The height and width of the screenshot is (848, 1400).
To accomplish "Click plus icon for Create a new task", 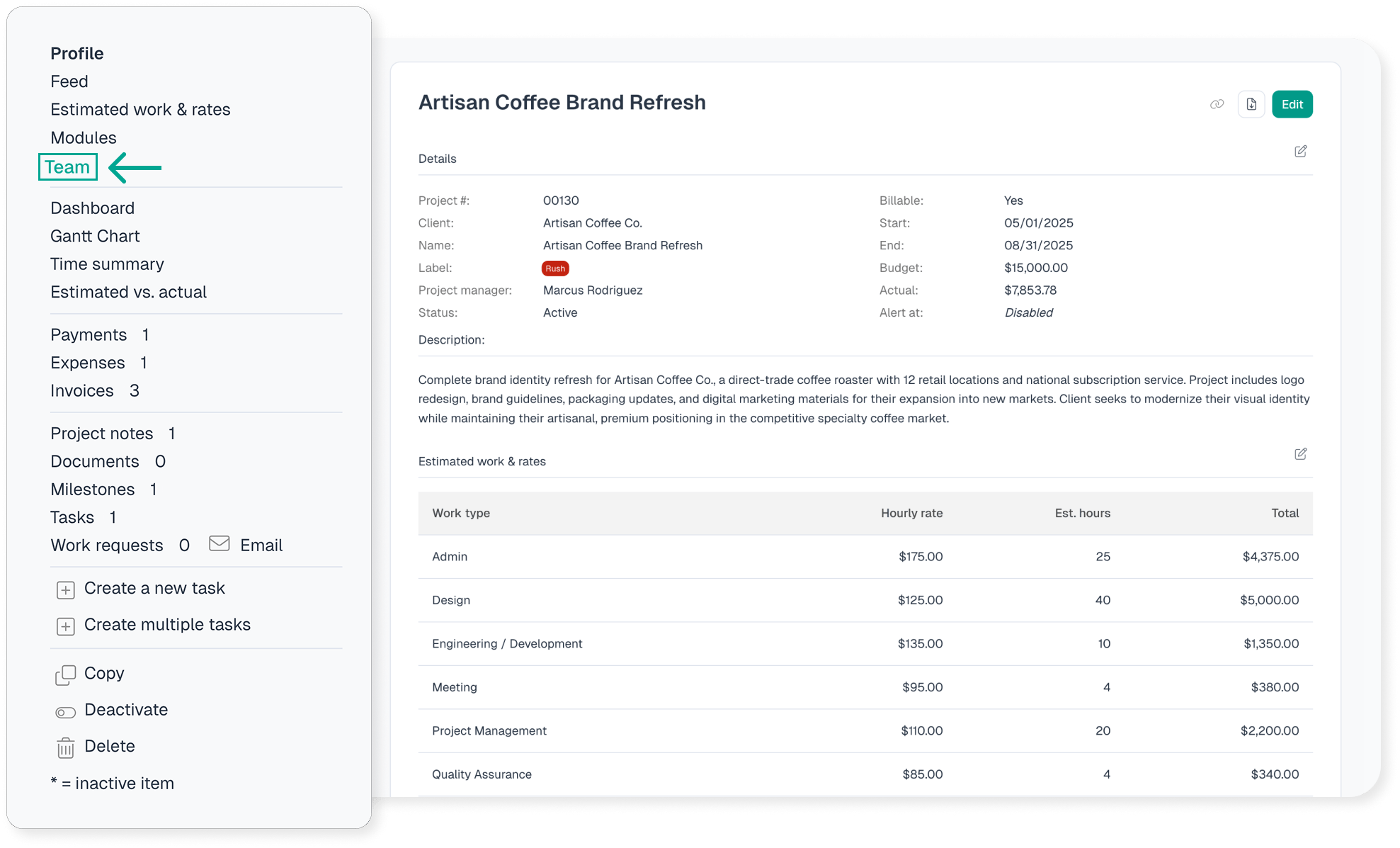I will coord(66,590).
